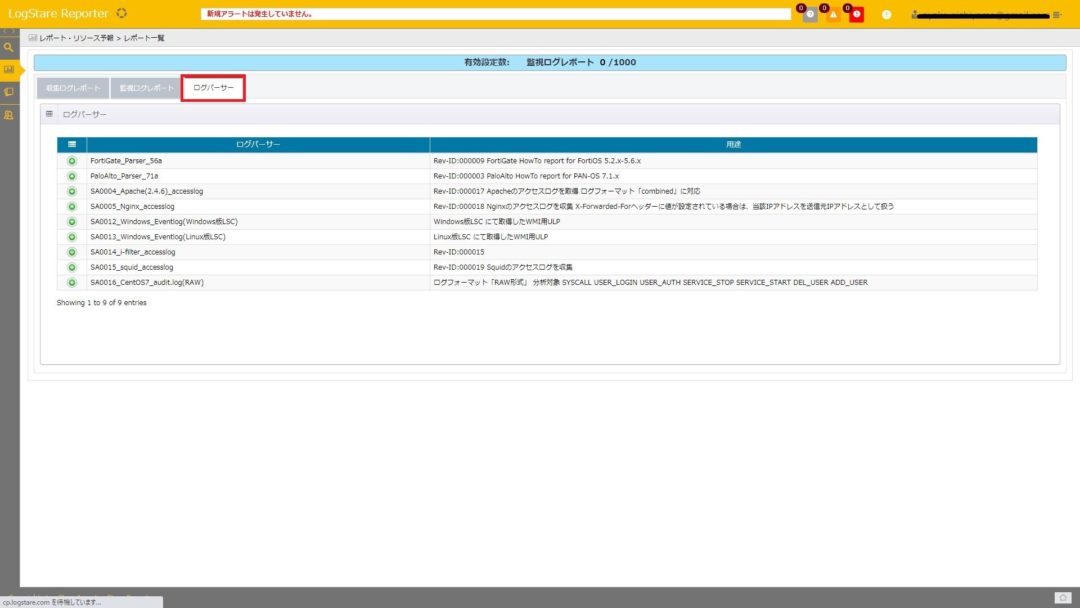Select SA0013_Windows_Eventlog(Linux版LSC) parser name
This screenshot has height=608, width=1080.
[158, 237]
